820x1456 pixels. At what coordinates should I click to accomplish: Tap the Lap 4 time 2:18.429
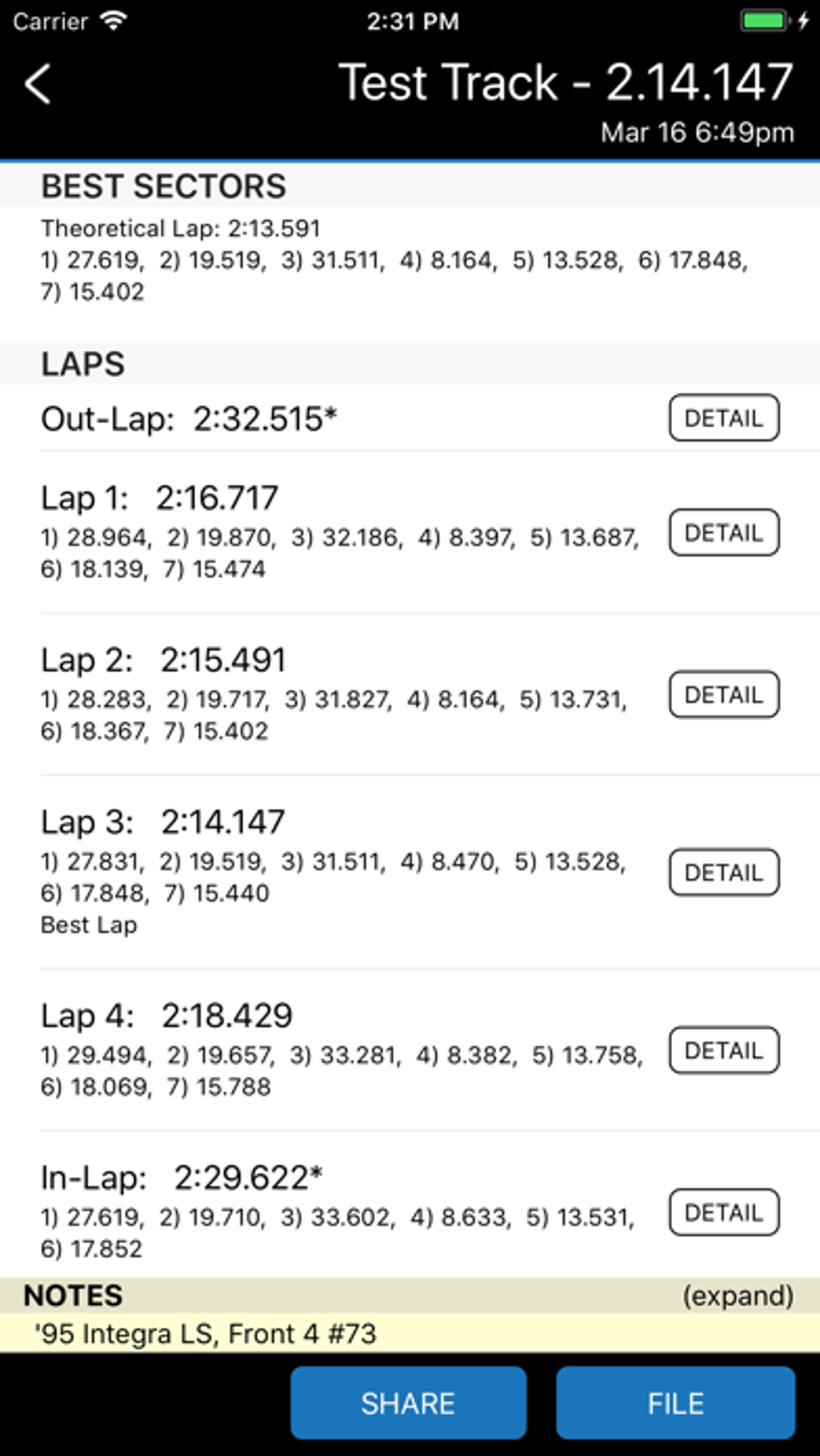pos(227,1015)
